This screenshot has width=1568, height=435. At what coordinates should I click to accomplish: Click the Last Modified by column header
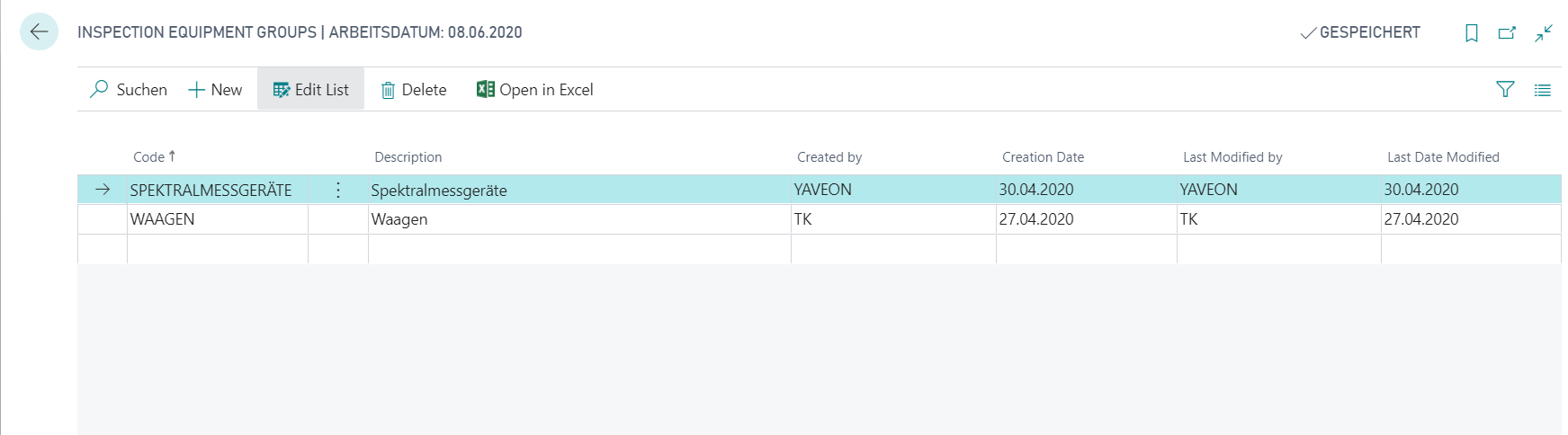(x=1232, y=157)
